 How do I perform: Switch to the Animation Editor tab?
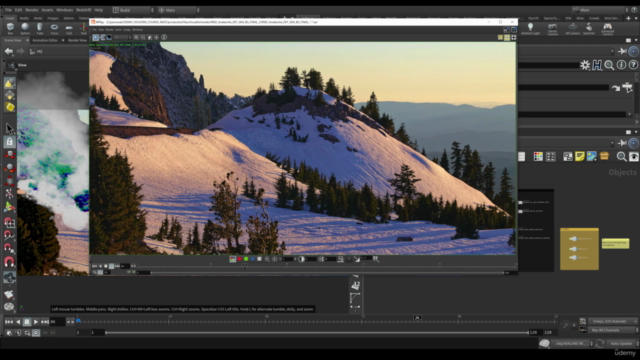pyautogui.click(x=45, y=40)
